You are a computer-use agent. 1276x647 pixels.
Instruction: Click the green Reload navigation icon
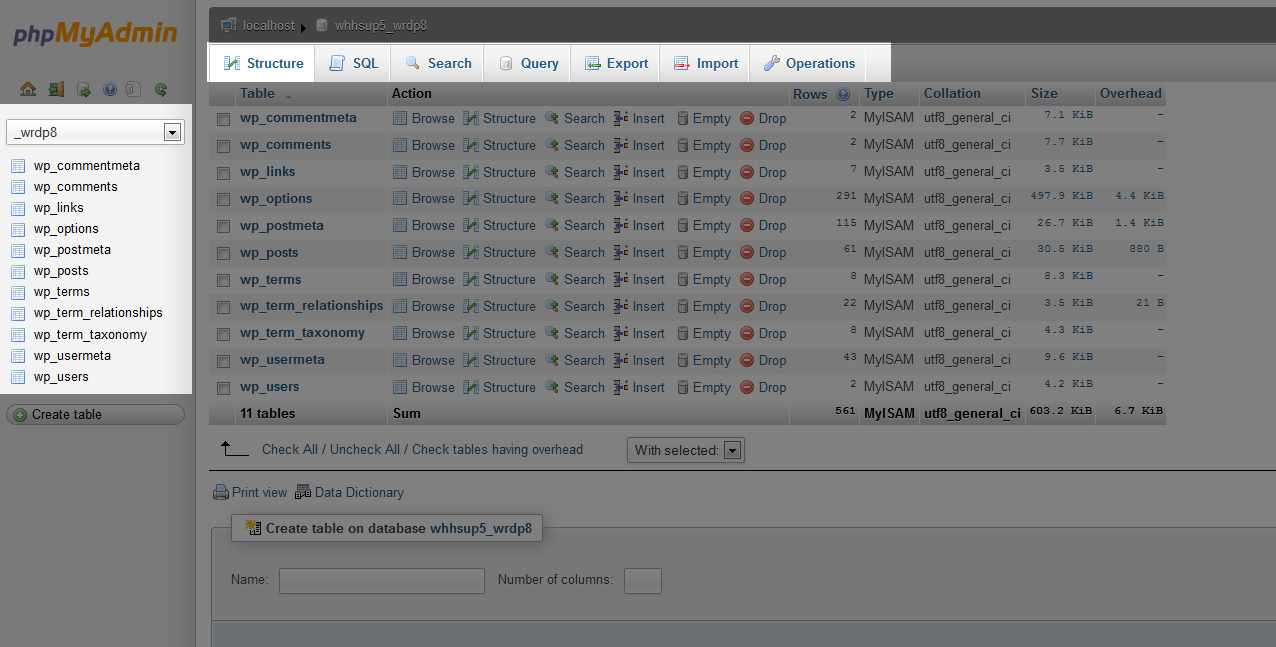click(x=160, y=89)
